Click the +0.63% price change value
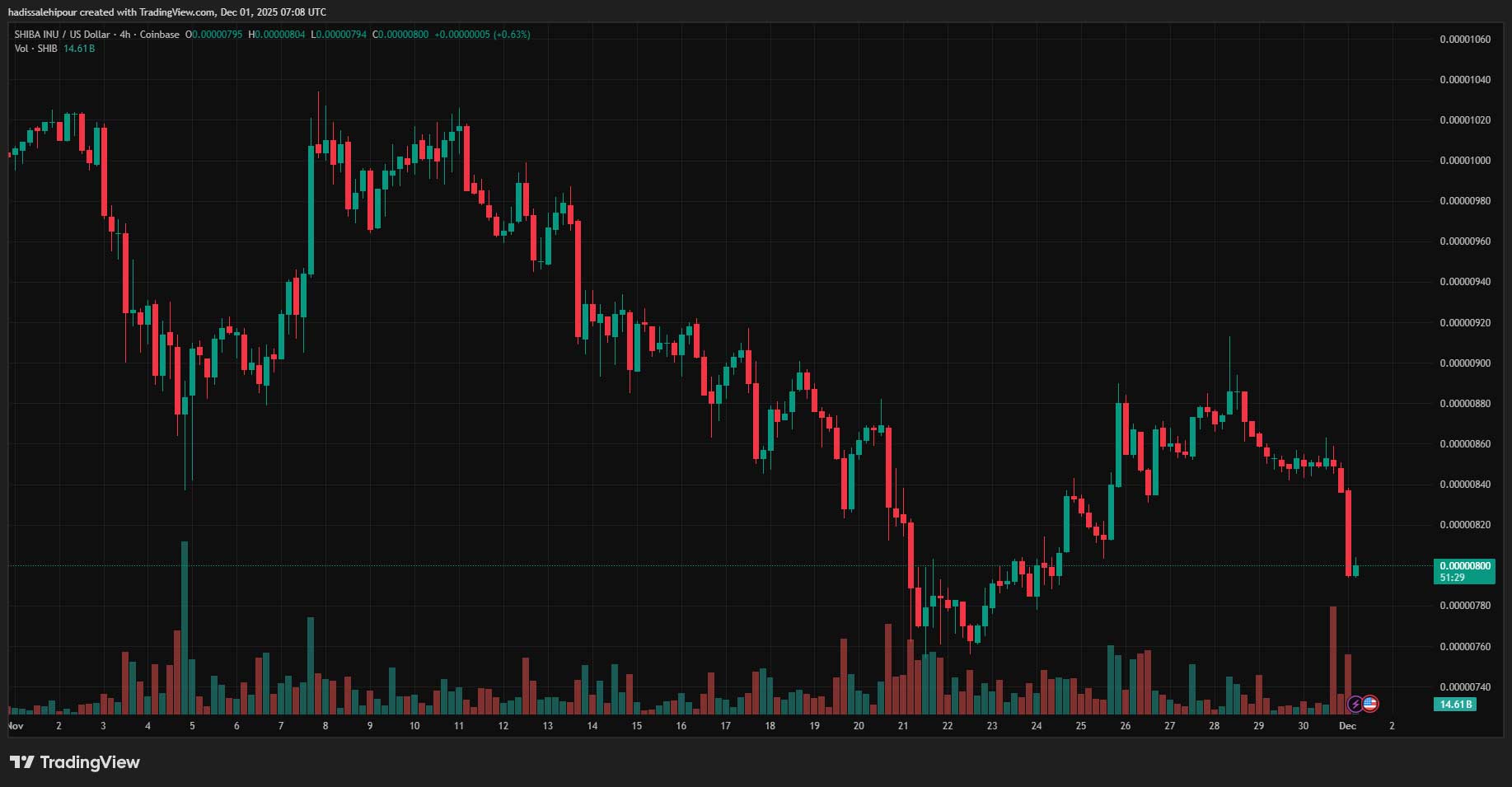Screen dimensions: 1512x787 point(512,35)
